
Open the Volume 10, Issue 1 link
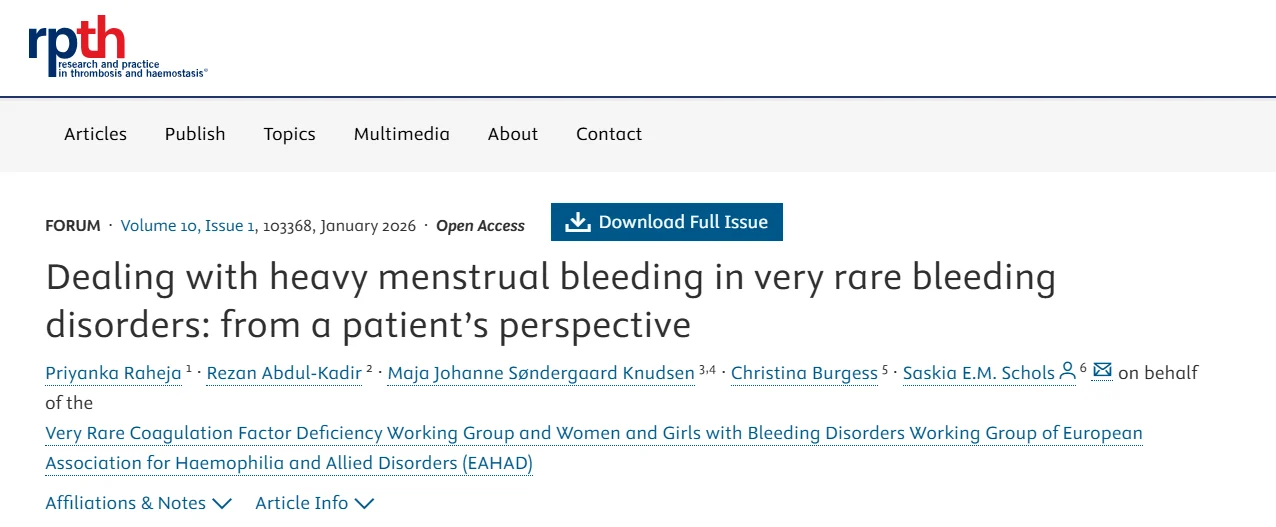click(x=188, y=226)
